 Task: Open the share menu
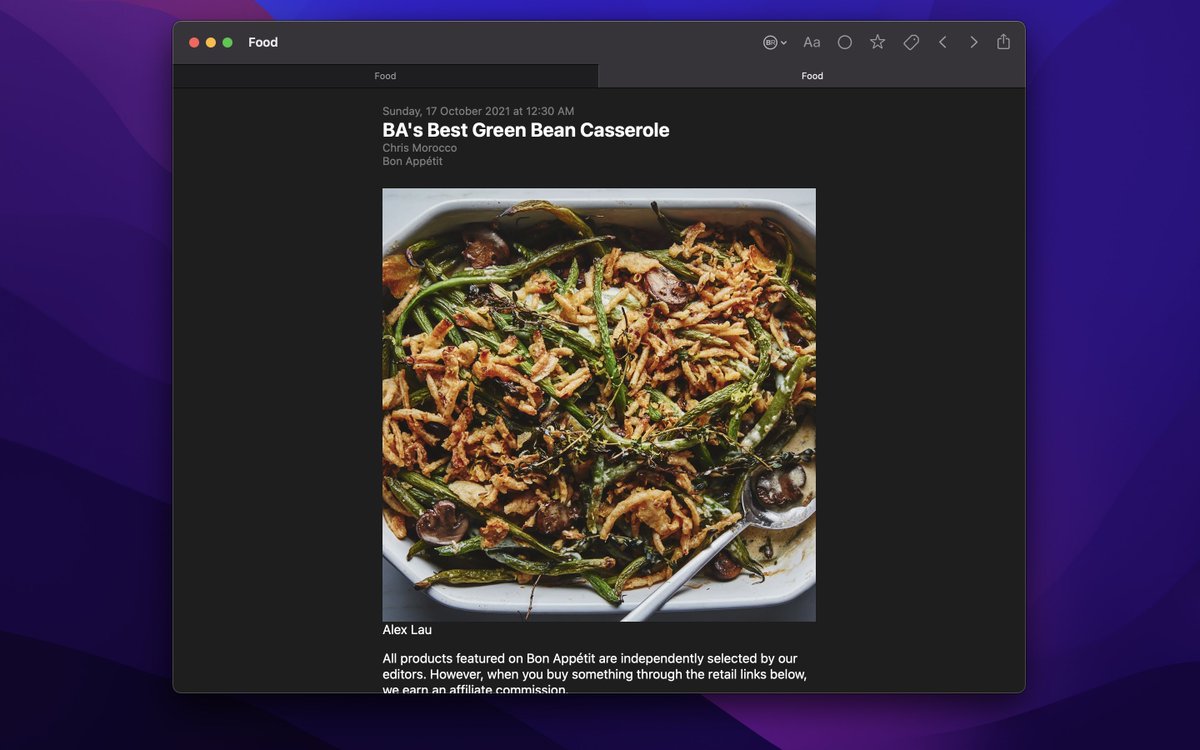click(1003, 42)
